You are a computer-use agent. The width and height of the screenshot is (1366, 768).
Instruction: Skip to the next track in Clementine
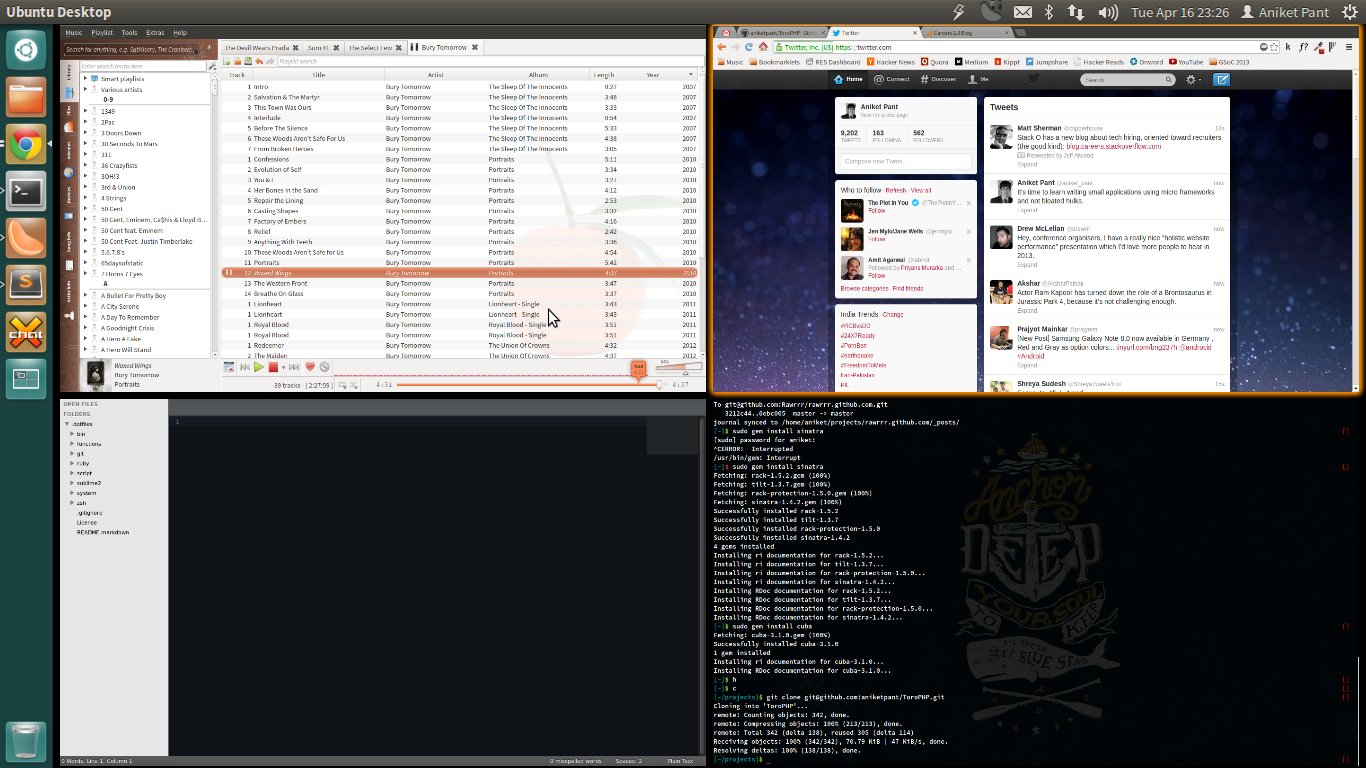coord(294,367)
